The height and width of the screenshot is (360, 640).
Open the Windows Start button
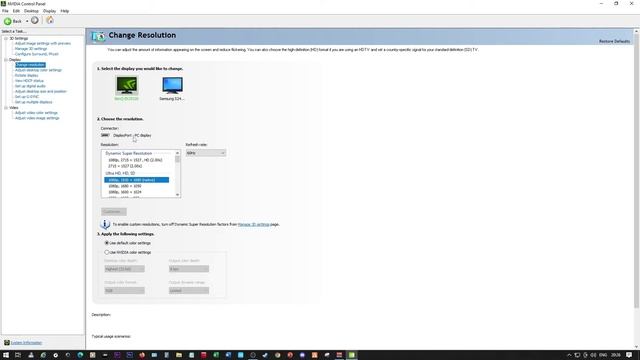point(5,355)
